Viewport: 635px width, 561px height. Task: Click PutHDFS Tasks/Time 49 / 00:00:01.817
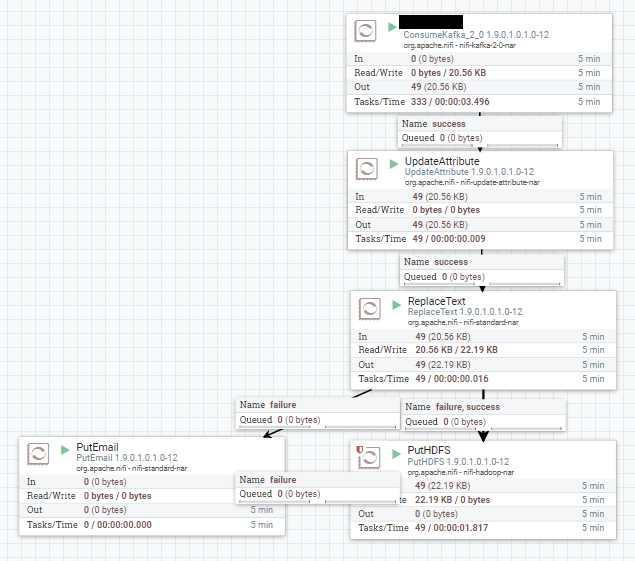tap(452, 528)
